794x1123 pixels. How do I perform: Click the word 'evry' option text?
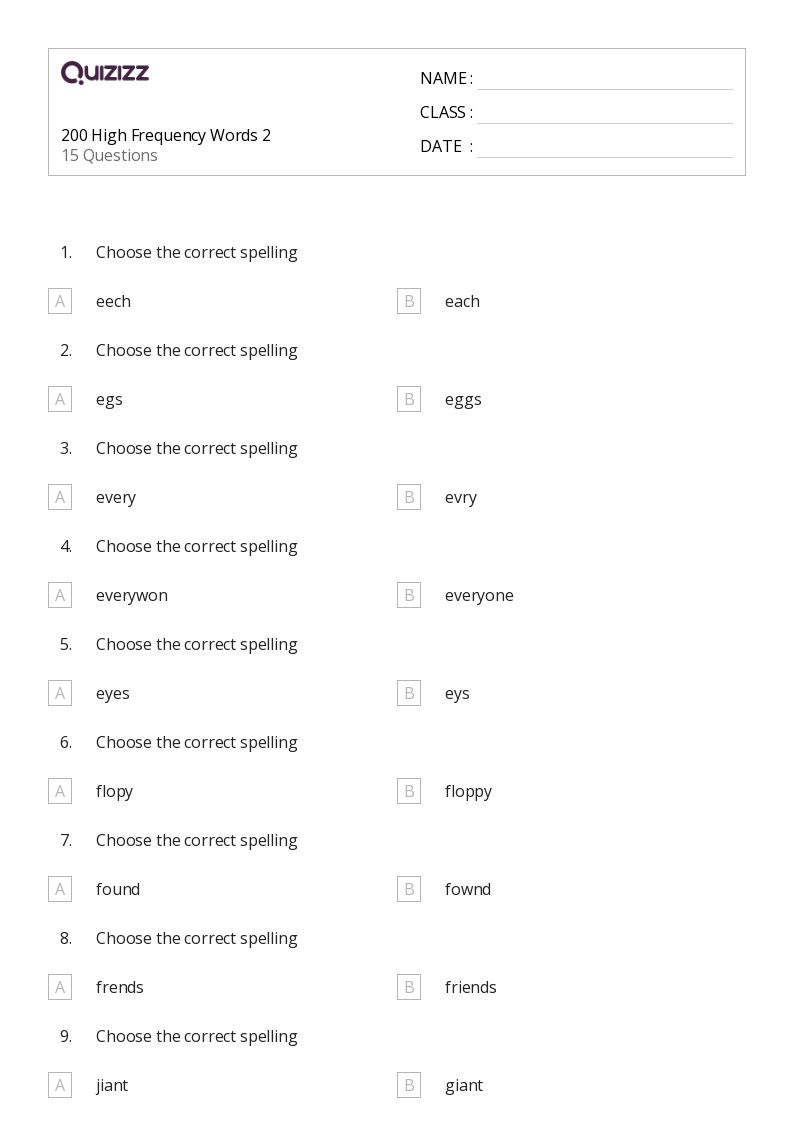(461, 497)
